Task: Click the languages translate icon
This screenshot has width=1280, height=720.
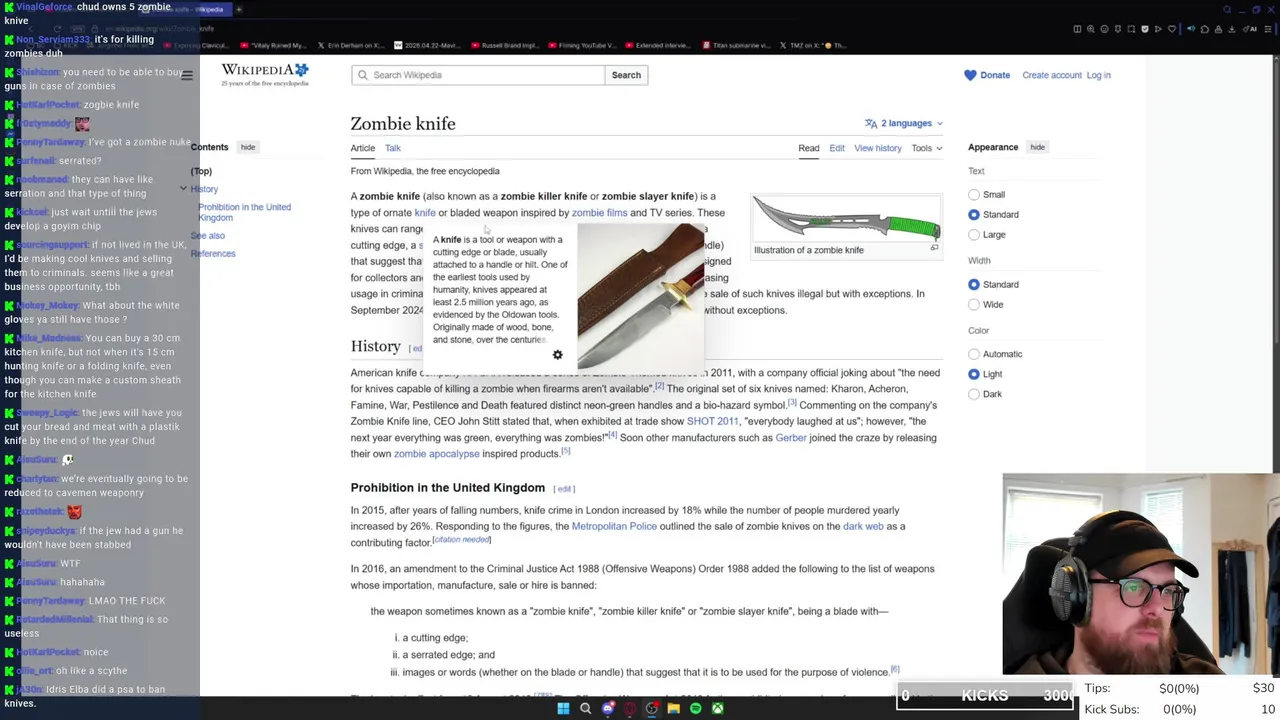Action: [x=871, y=123]
